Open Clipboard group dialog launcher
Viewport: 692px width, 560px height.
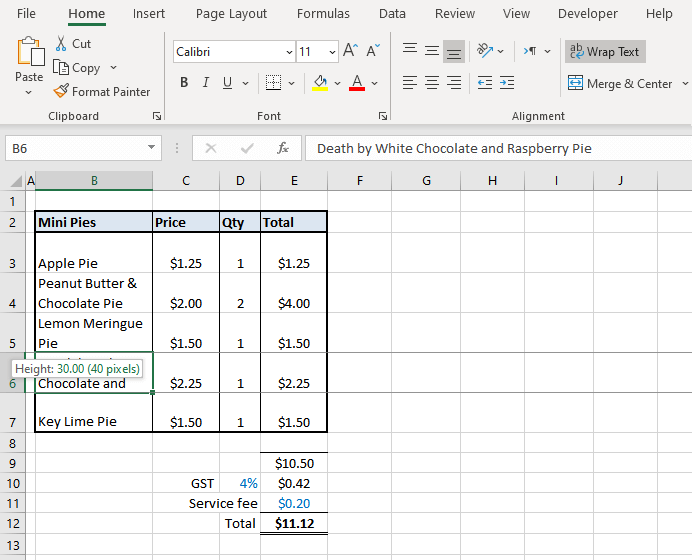point(157,116)
